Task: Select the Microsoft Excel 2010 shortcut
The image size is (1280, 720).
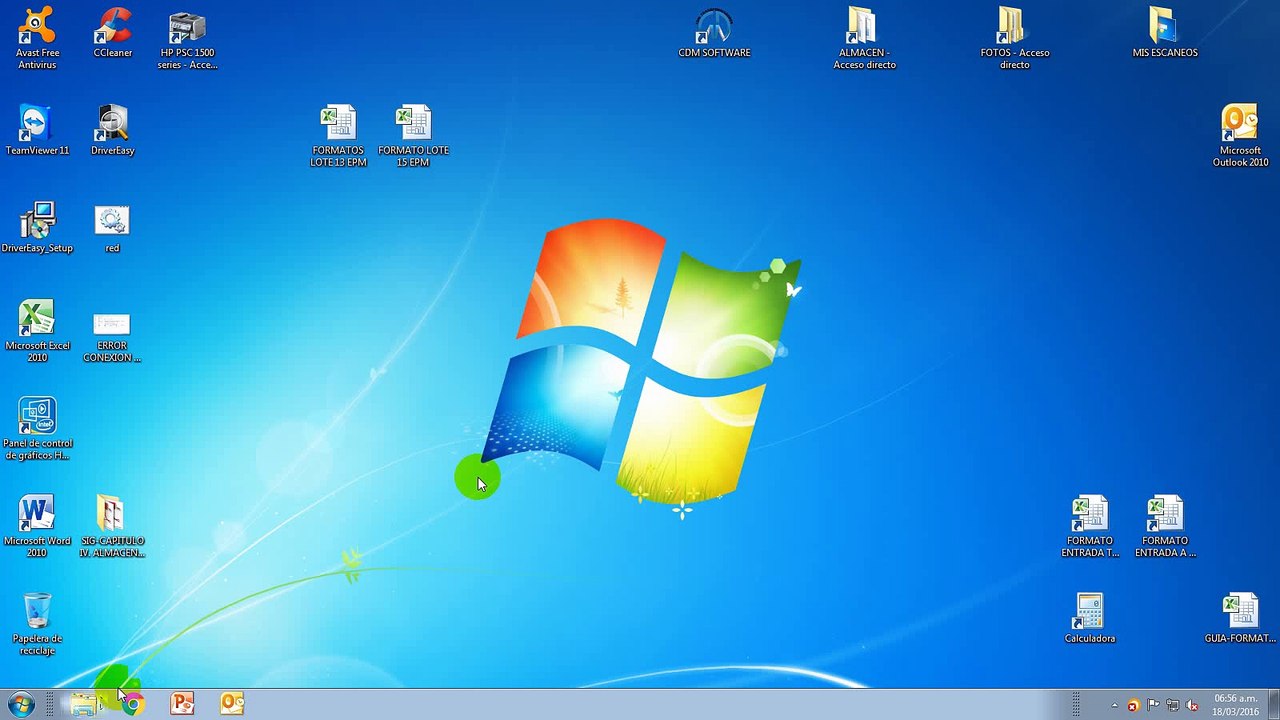Action: (37, 331)
